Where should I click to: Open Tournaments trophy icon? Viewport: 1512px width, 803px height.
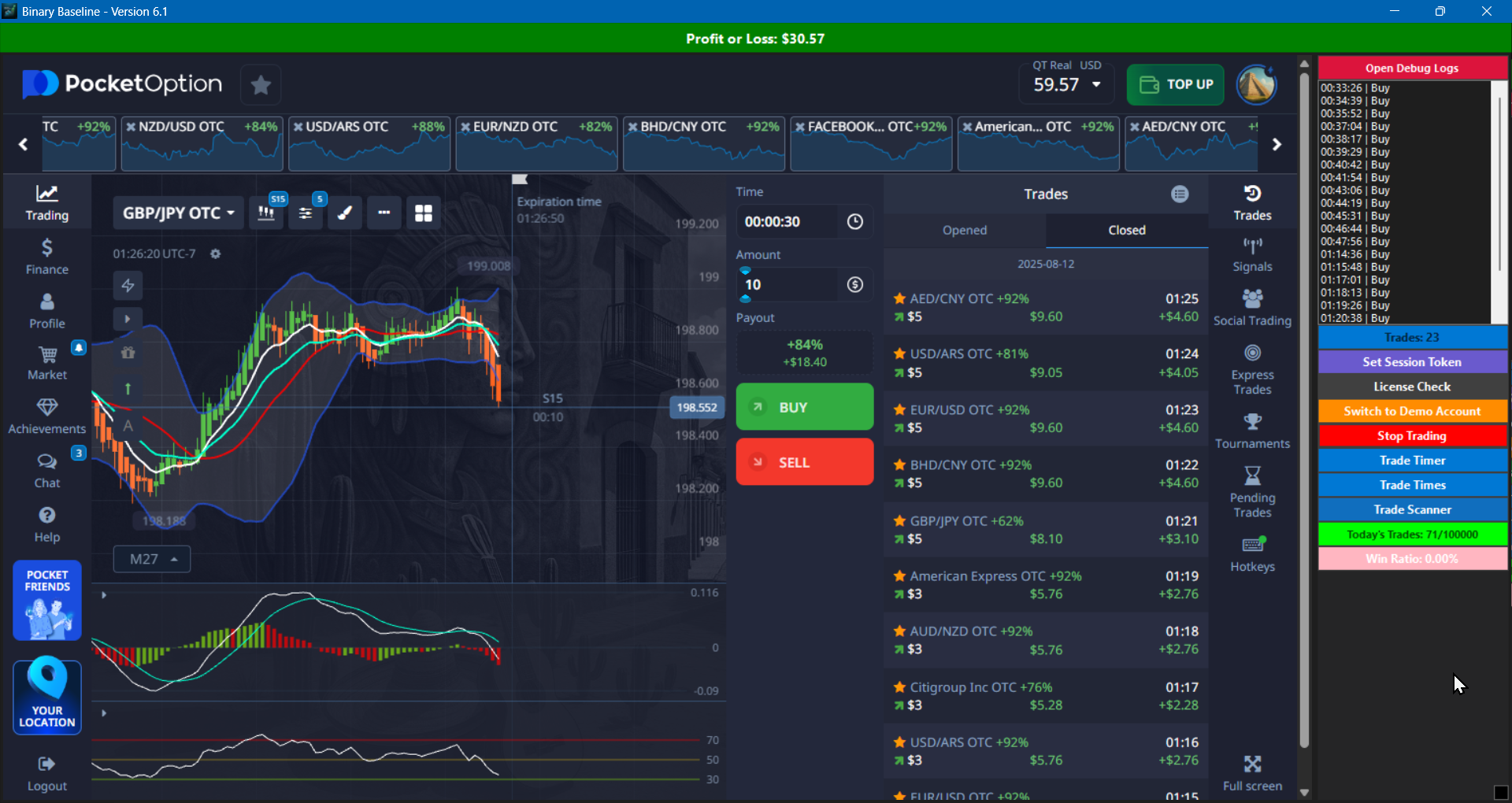[1252, 431]
